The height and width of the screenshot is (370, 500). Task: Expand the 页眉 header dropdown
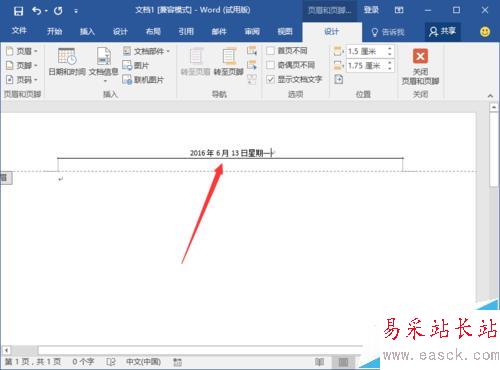pos(22,51)
